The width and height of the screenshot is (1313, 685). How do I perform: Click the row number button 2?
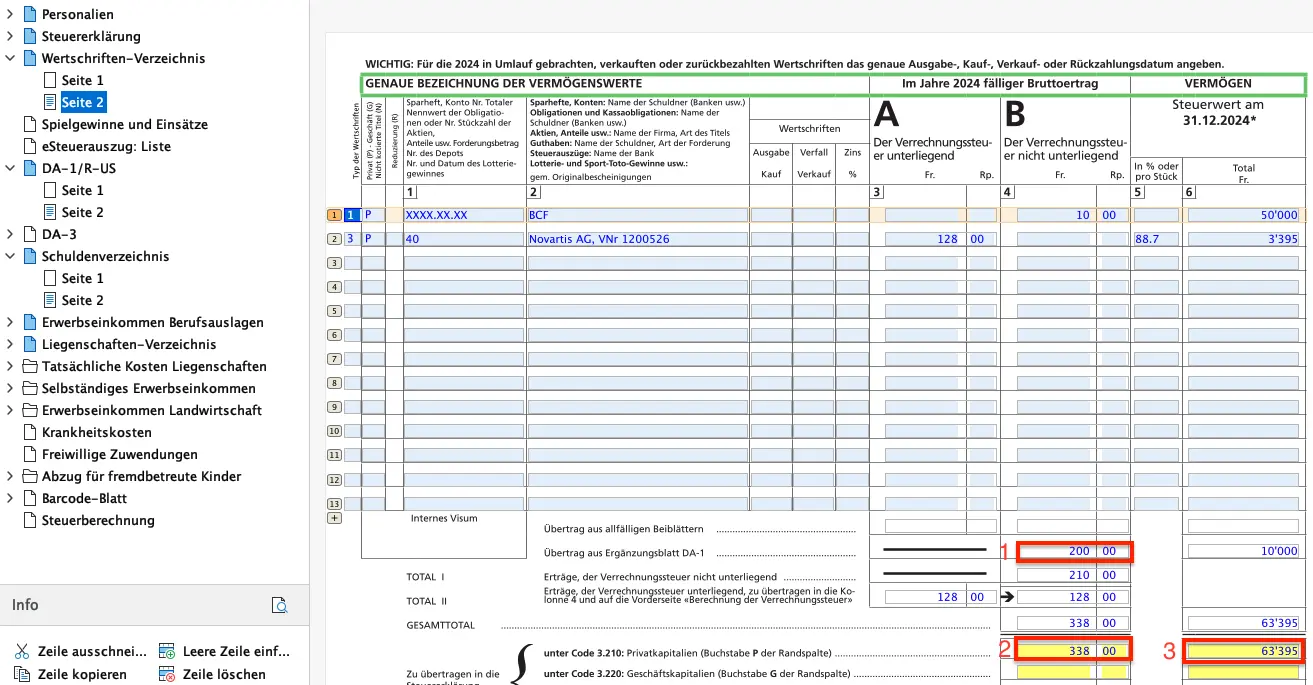click(x=333, y=239)
